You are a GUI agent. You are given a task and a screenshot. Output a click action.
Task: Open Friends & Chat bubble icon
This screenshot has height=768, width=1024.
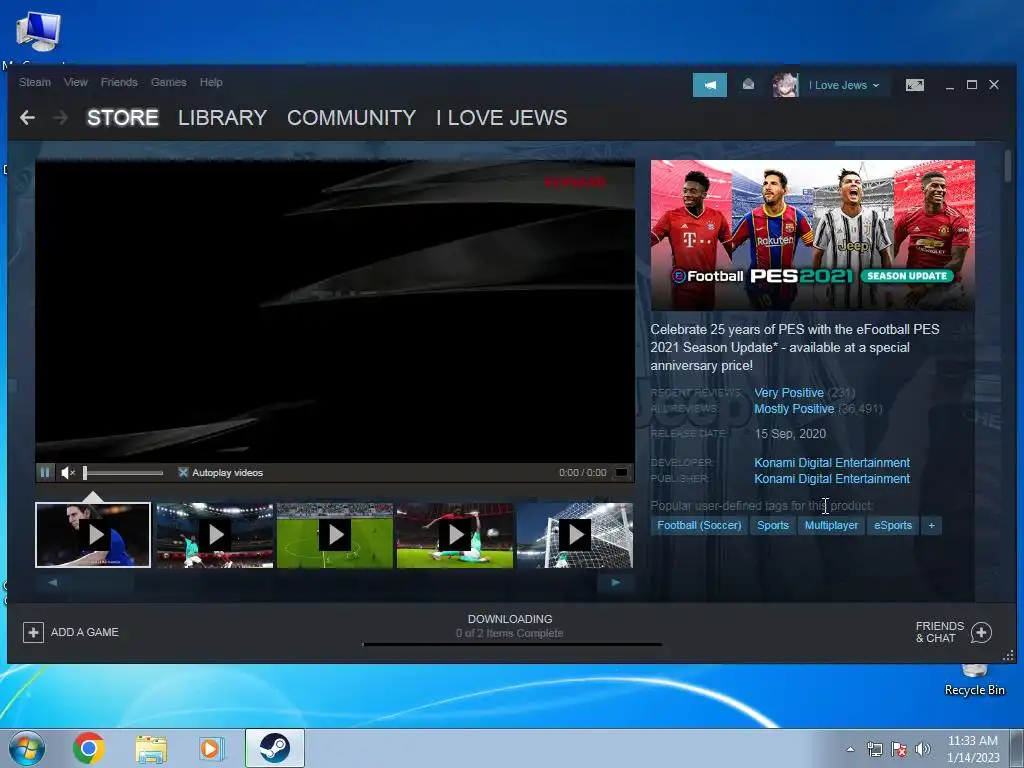(981, 632)
